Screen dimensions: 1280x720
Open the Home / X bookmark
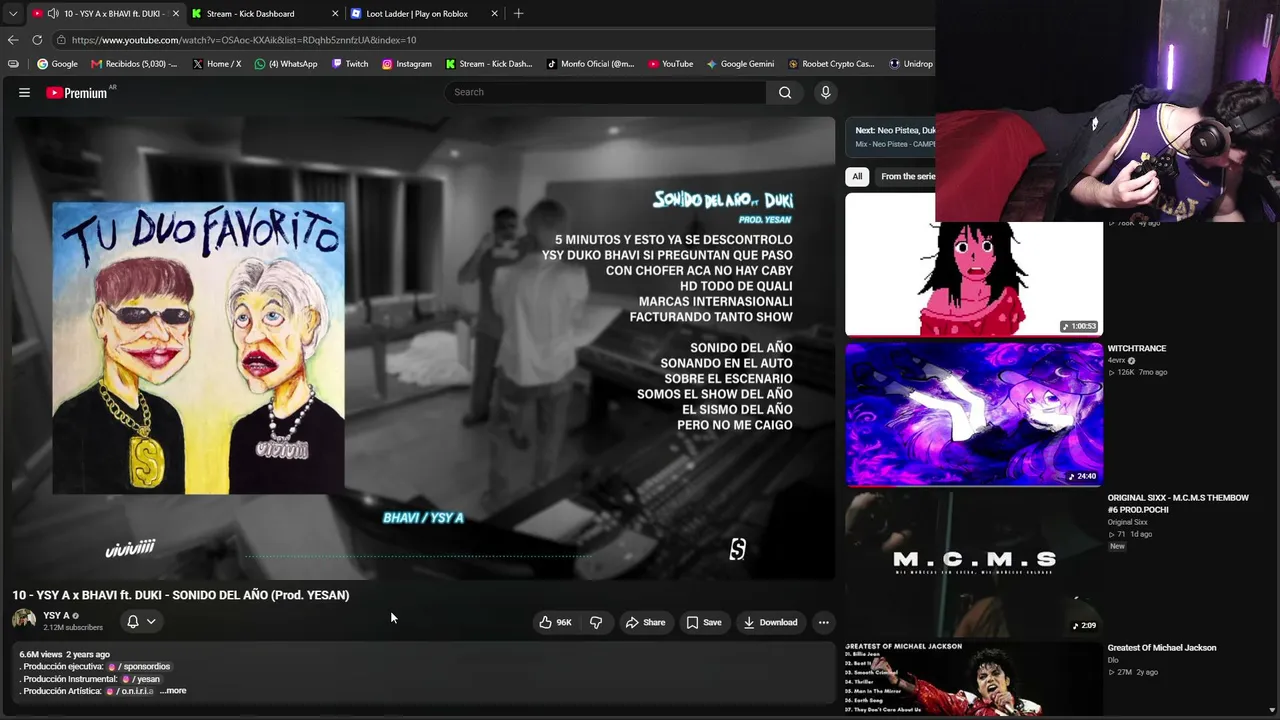tap(216, 64)
